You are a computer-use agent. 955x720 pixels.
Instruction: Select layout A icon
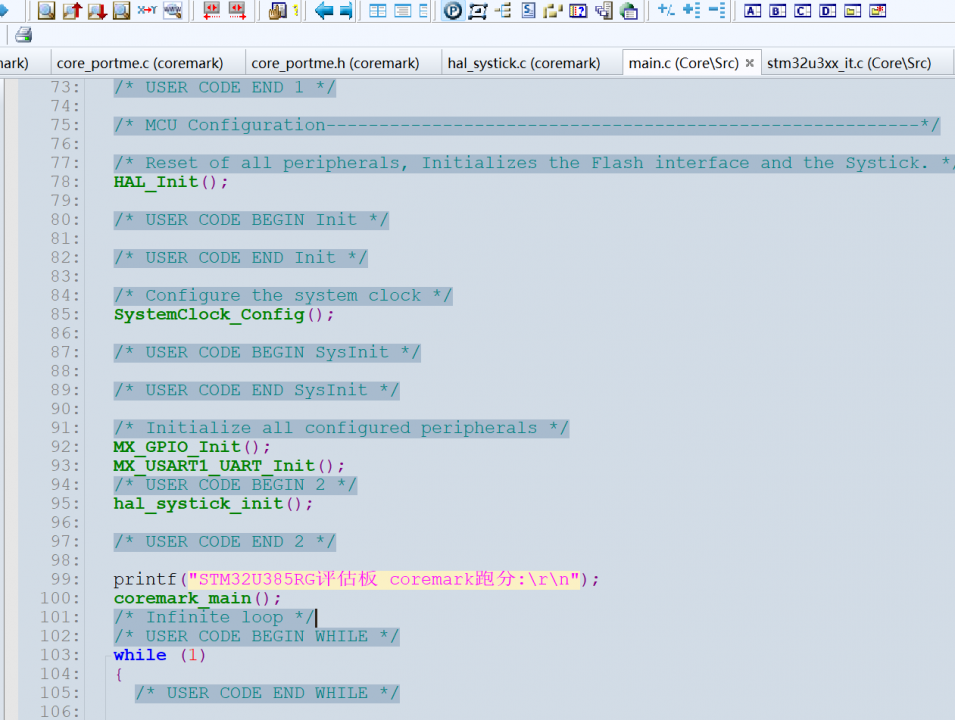[x=753, y=10]
